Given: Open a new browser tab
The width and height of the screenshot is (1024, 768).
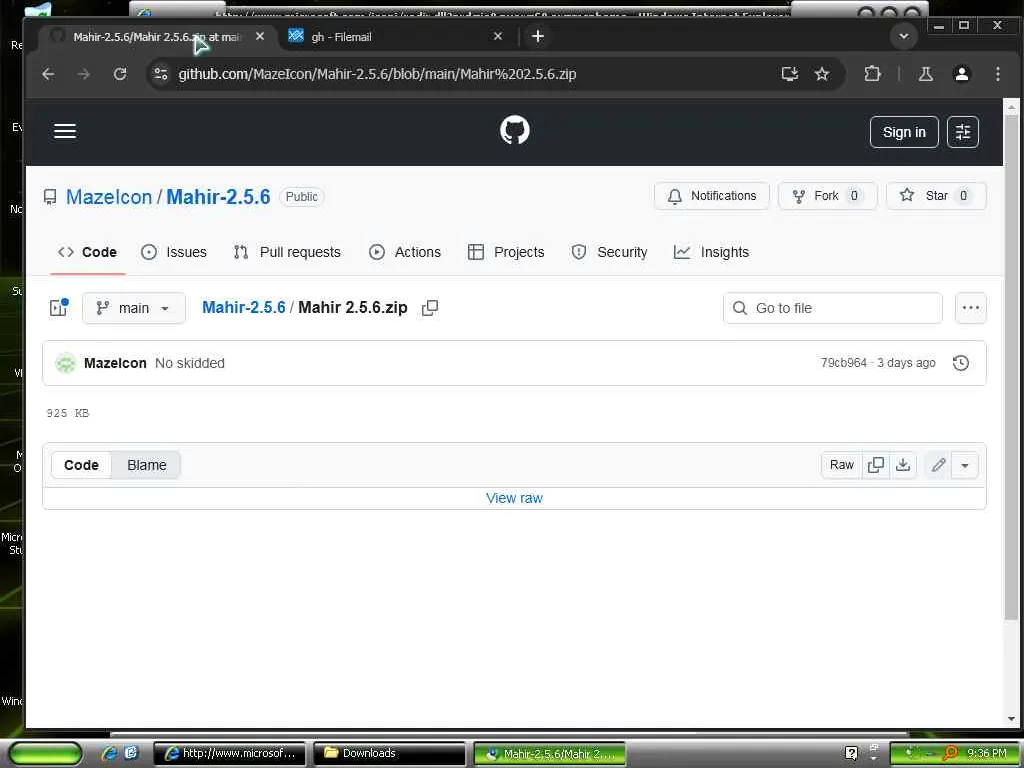Looking at the screenshot, I should pos(537,36).
